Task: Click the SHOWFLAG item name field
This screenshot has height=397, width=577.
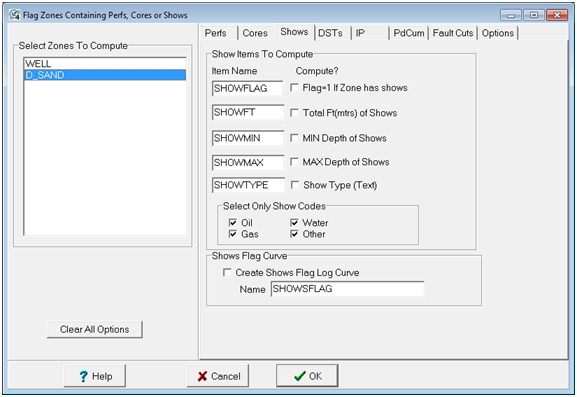Action: (x=248, y=89)
